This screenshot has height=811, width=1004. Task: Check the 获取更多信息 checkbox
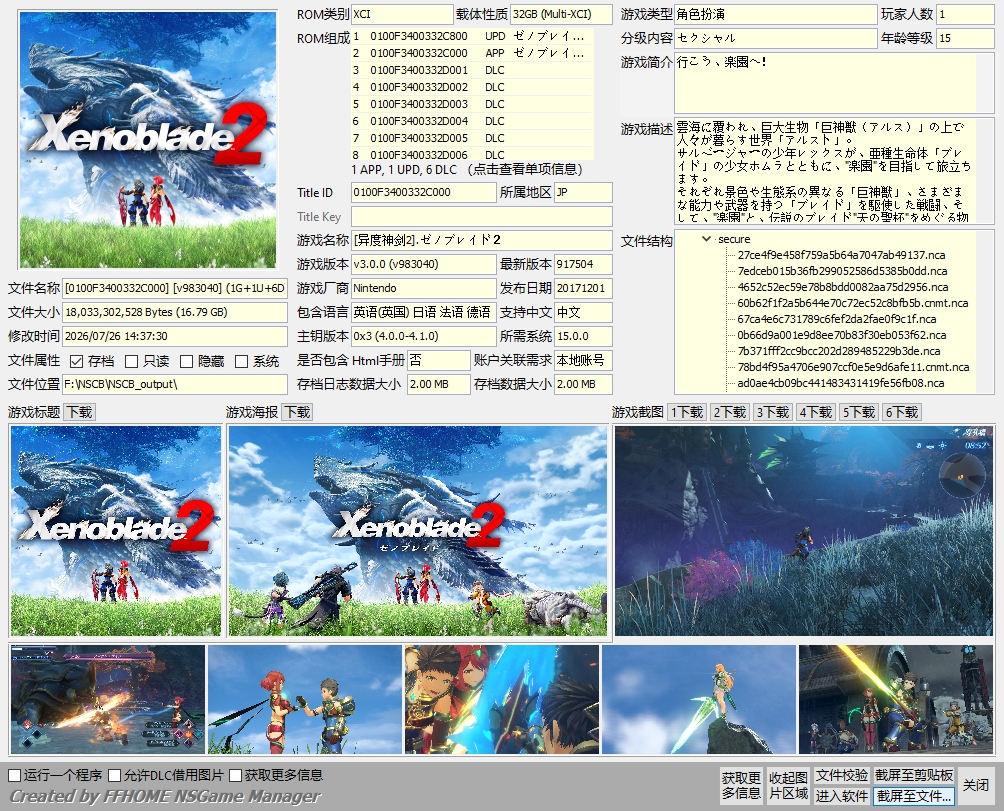(236, 776)
